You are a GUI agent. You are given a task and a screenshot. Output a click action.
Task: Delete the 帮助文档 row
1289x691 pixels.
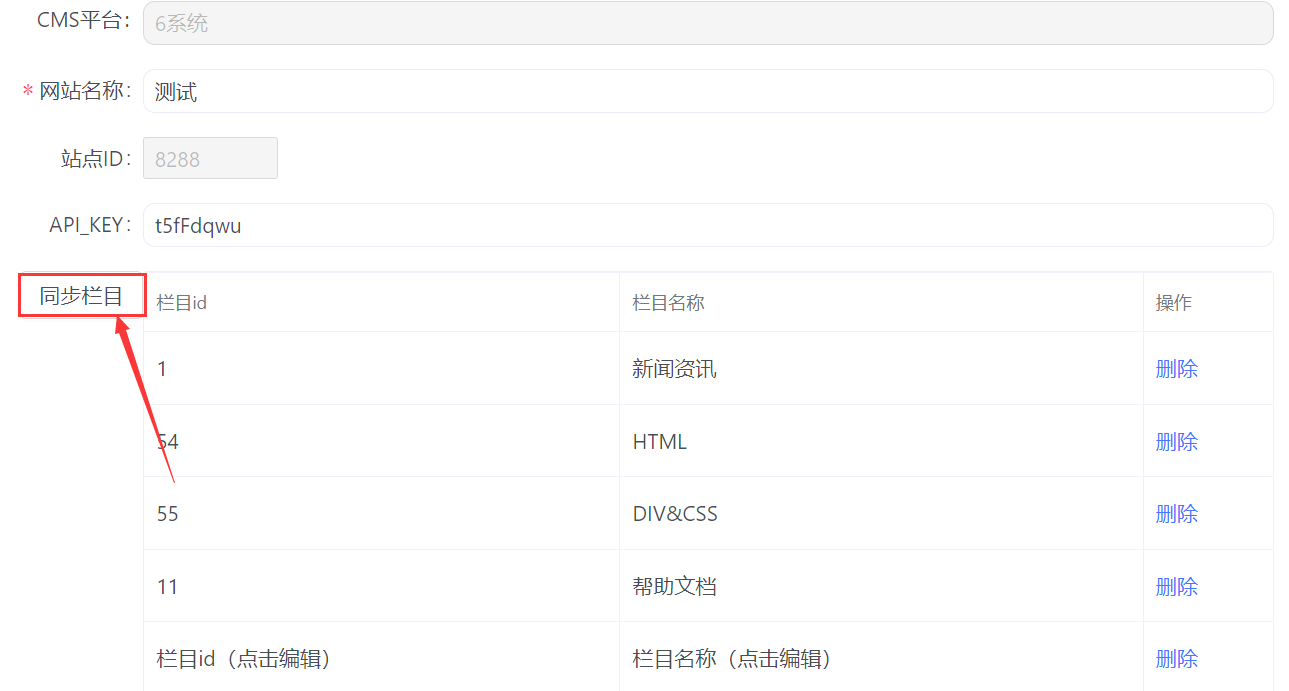click(x=1176, y=587)
